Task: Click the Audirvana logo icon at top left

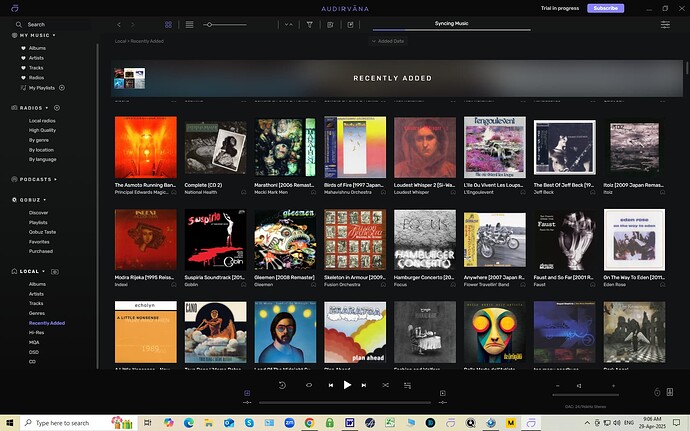Action: point(15,8)
